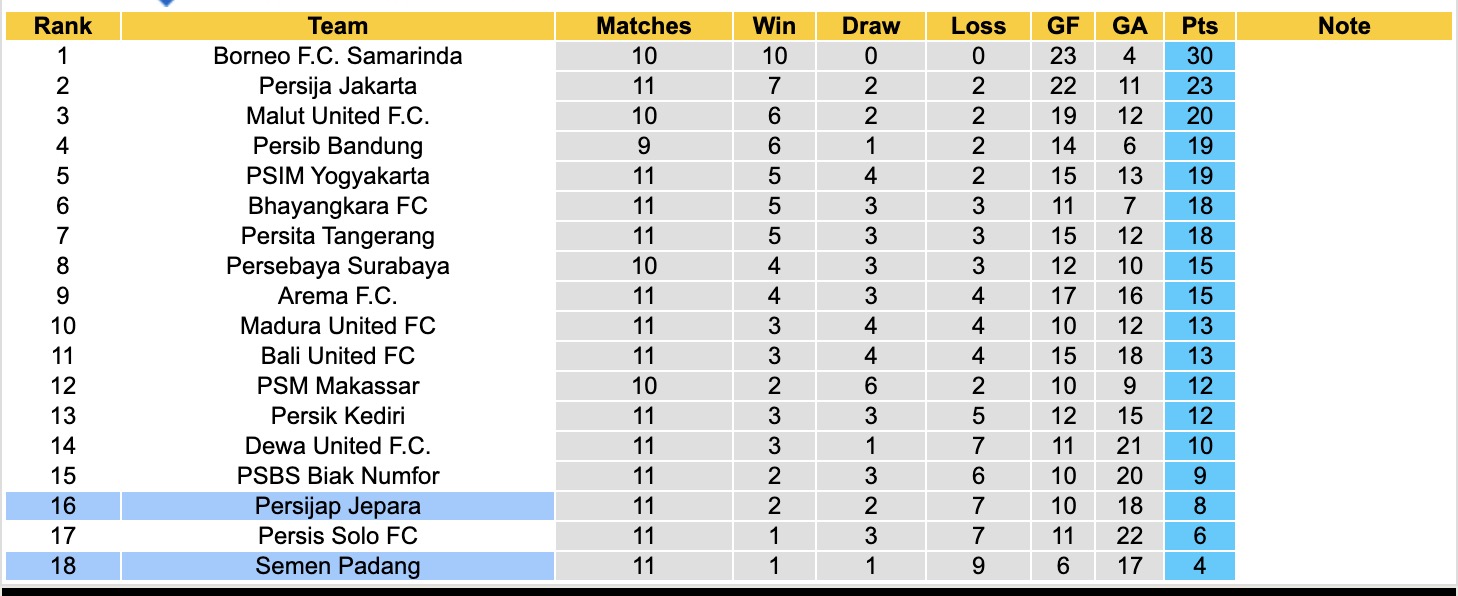Select Persib Bandung in the table

337,146
